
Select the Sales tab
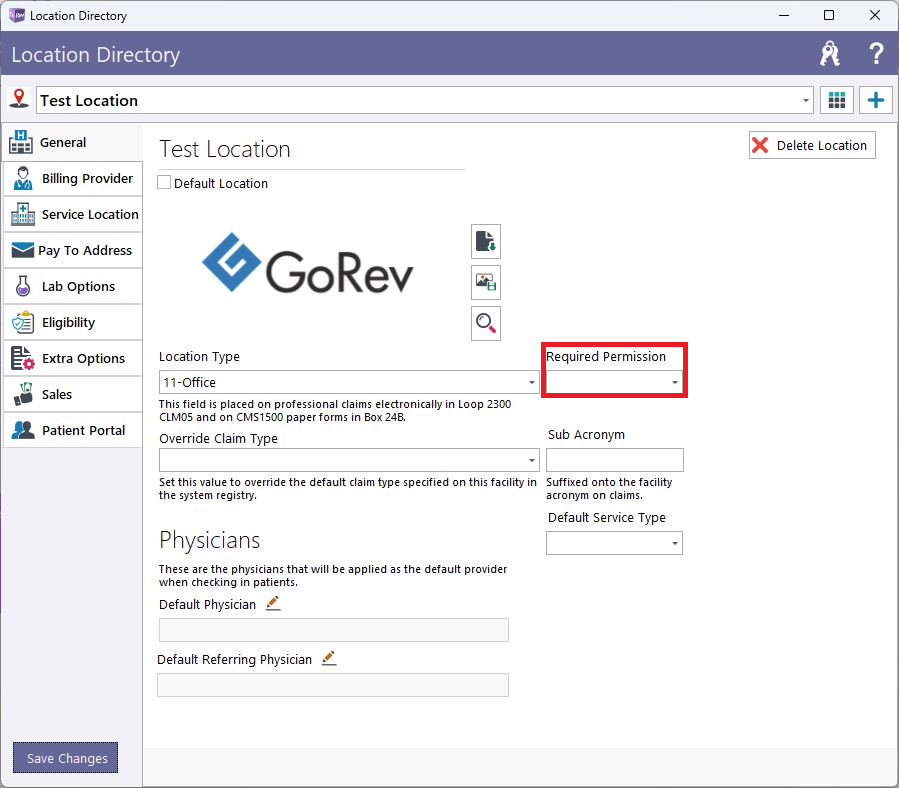coord(73,395)
